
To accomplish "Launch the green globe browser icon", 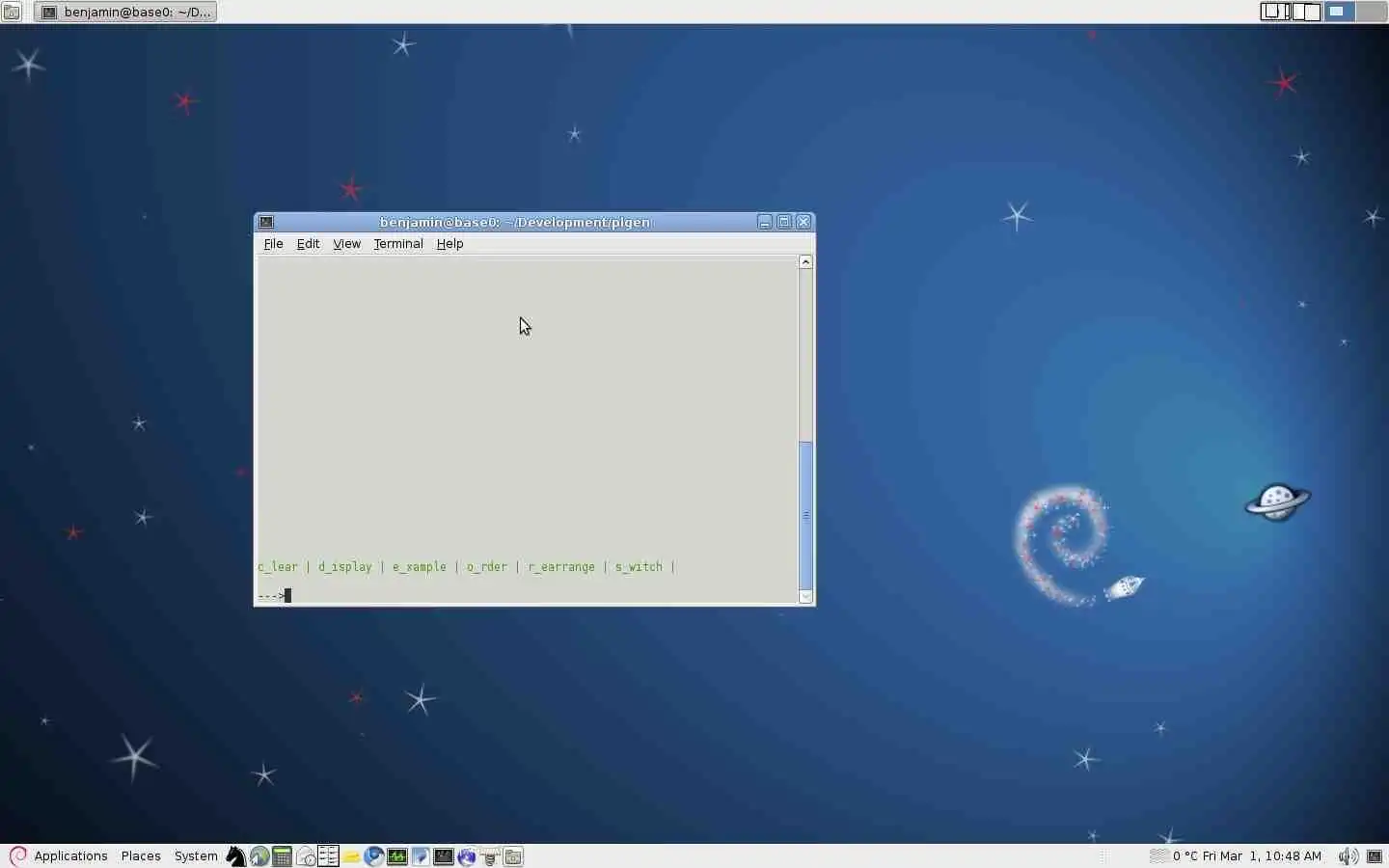I will point(259,856).
